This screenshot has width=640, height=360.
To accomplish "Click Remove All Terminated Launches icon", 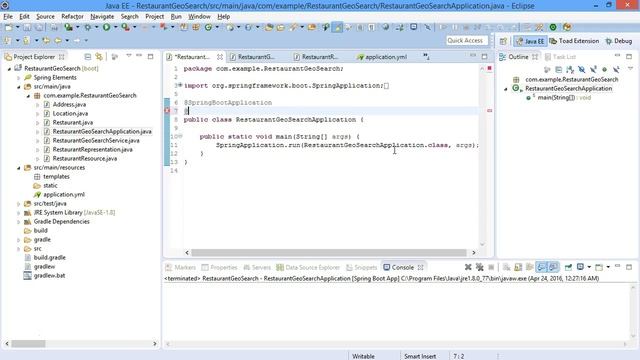I will (x=480, y=267).
